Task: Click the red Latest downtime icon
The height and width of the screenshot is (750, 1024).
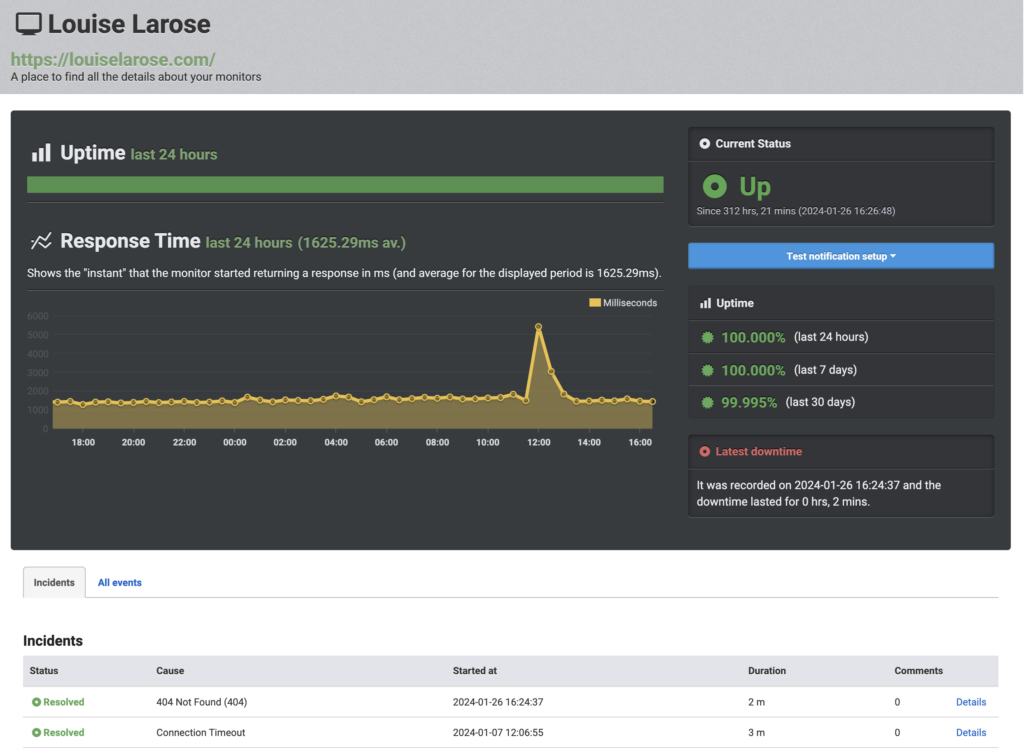Action: [705, 452]
